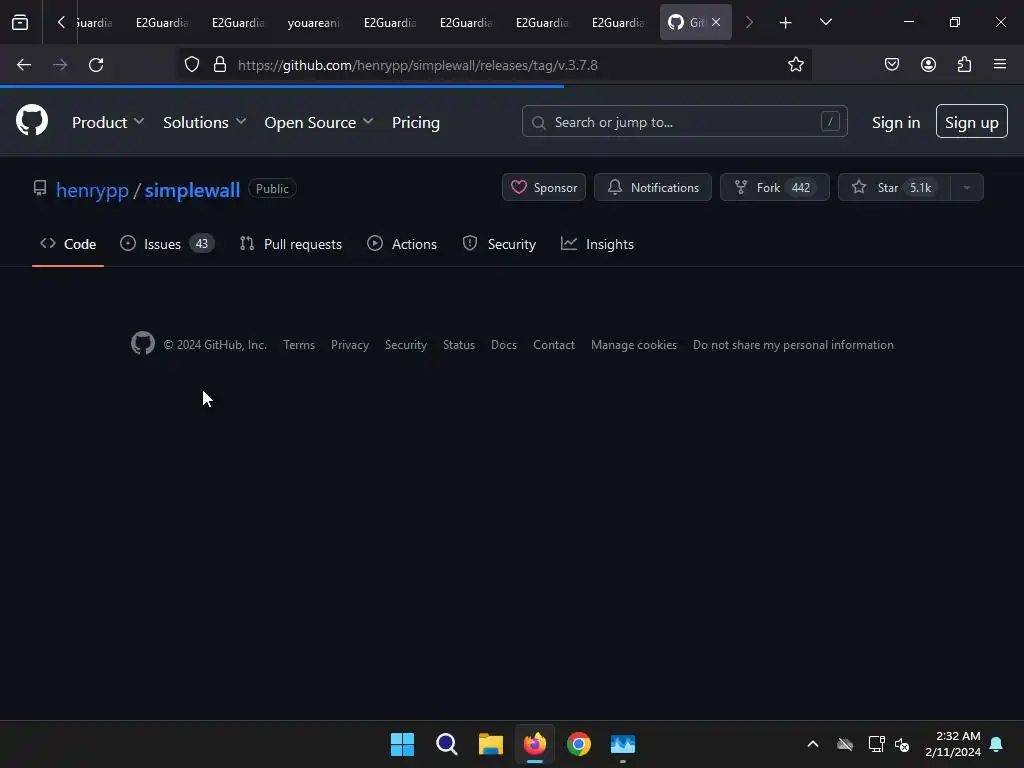Open the Privacy footer link
1024x768 pixels.
pos(349,345)
